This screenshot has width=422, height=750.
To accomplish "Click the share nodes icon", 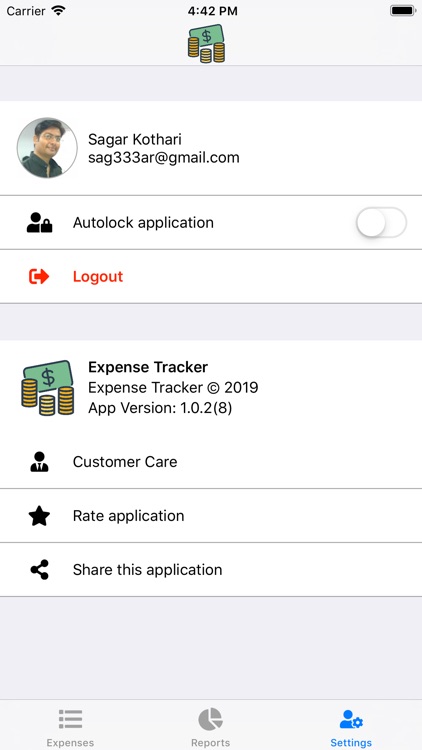I will 39,570.
